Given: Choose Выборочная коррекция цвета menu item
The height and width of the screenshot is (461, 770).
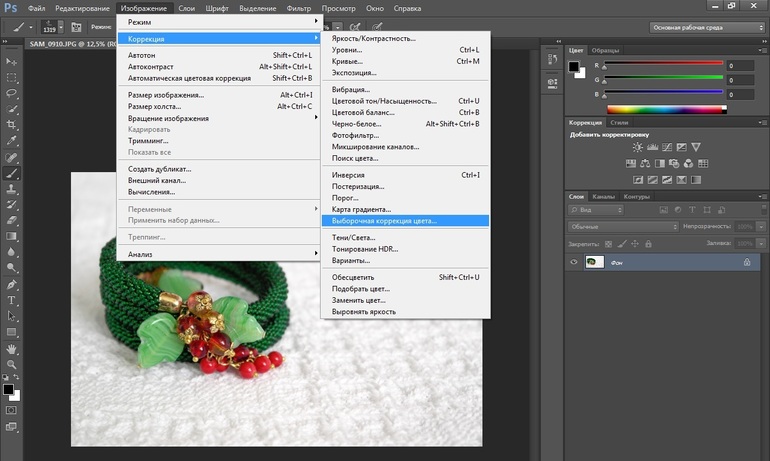Looking at the screenshot, I should (385, 220).
